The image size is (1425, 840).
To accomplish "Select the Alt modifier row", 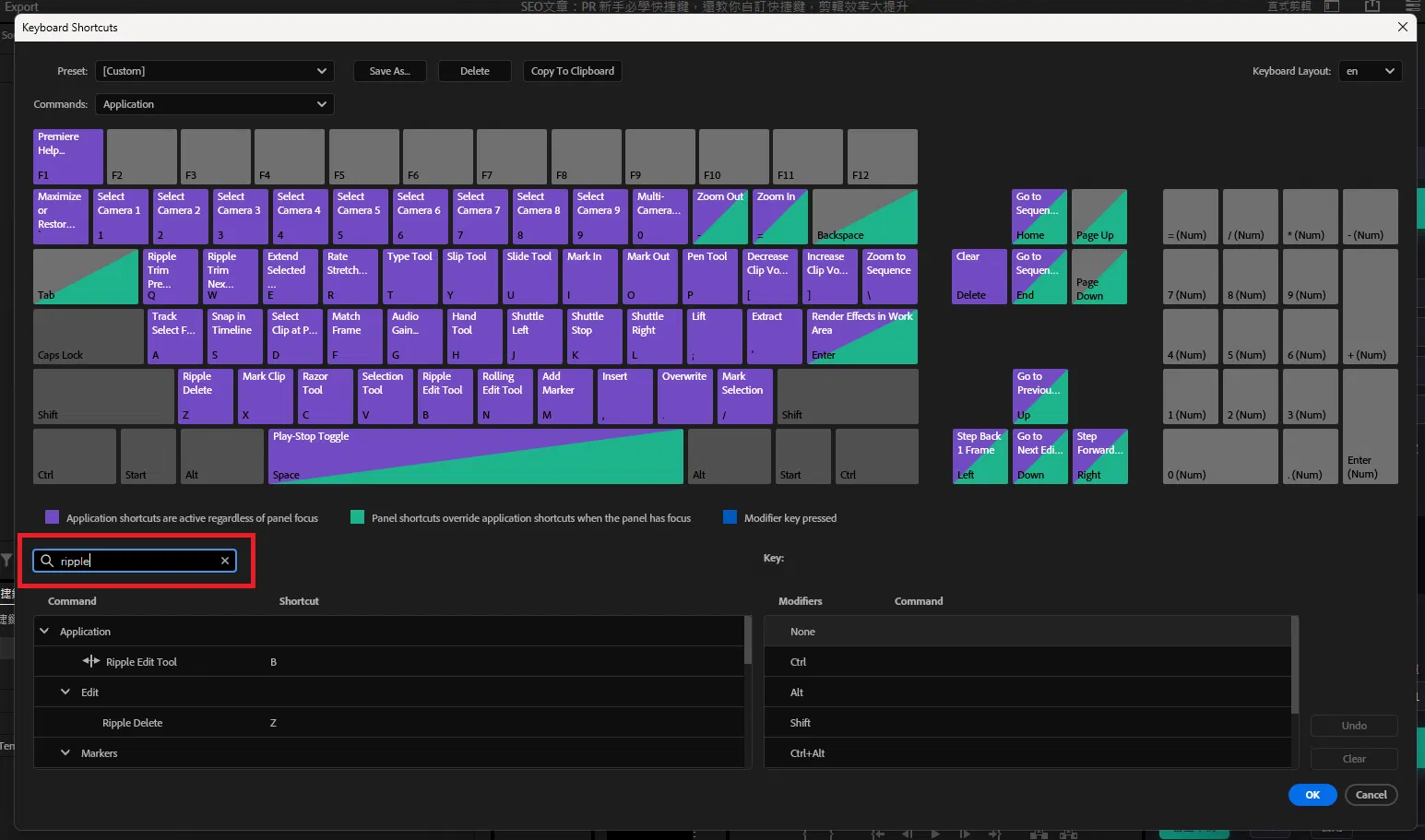I will 1027,692.
